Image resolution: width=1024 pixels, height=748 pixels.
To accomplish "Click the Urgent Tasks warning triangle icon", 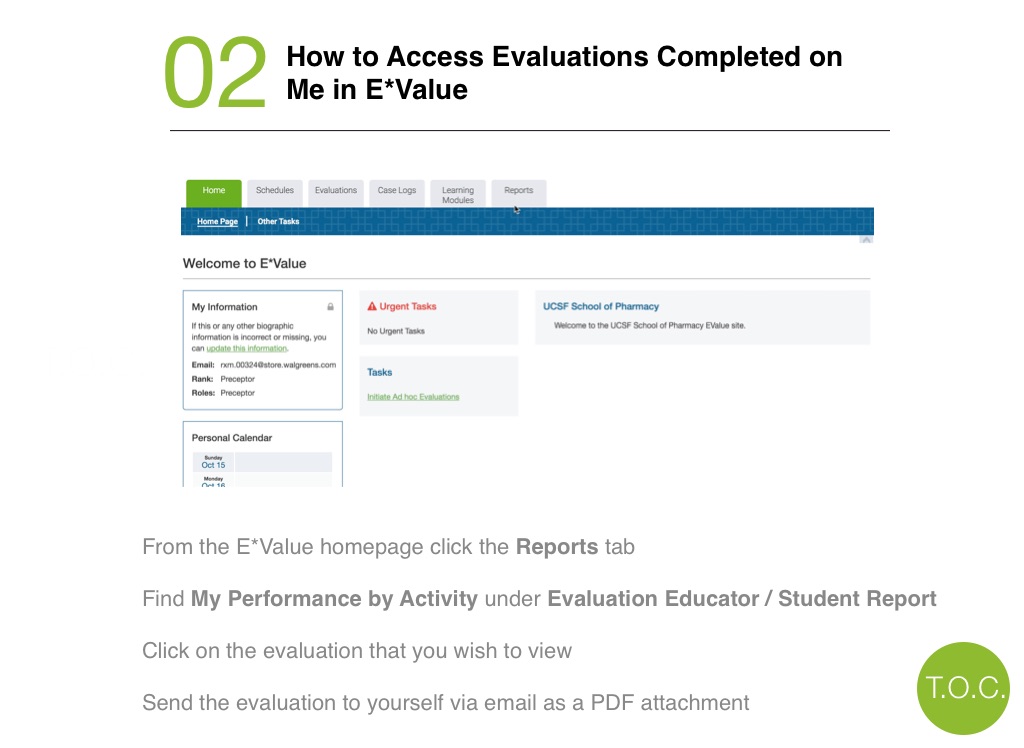I will point(372,306).
